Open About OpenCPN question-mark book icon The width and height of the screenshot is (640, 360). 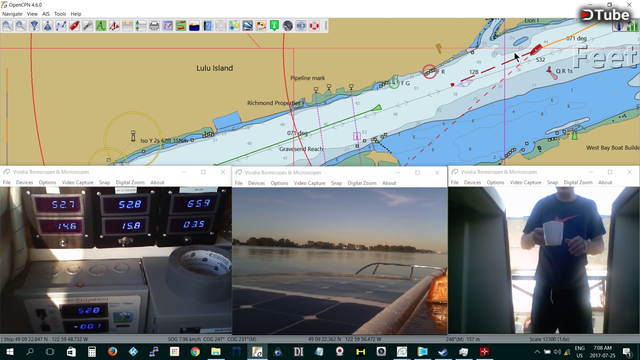click(207, 26)
